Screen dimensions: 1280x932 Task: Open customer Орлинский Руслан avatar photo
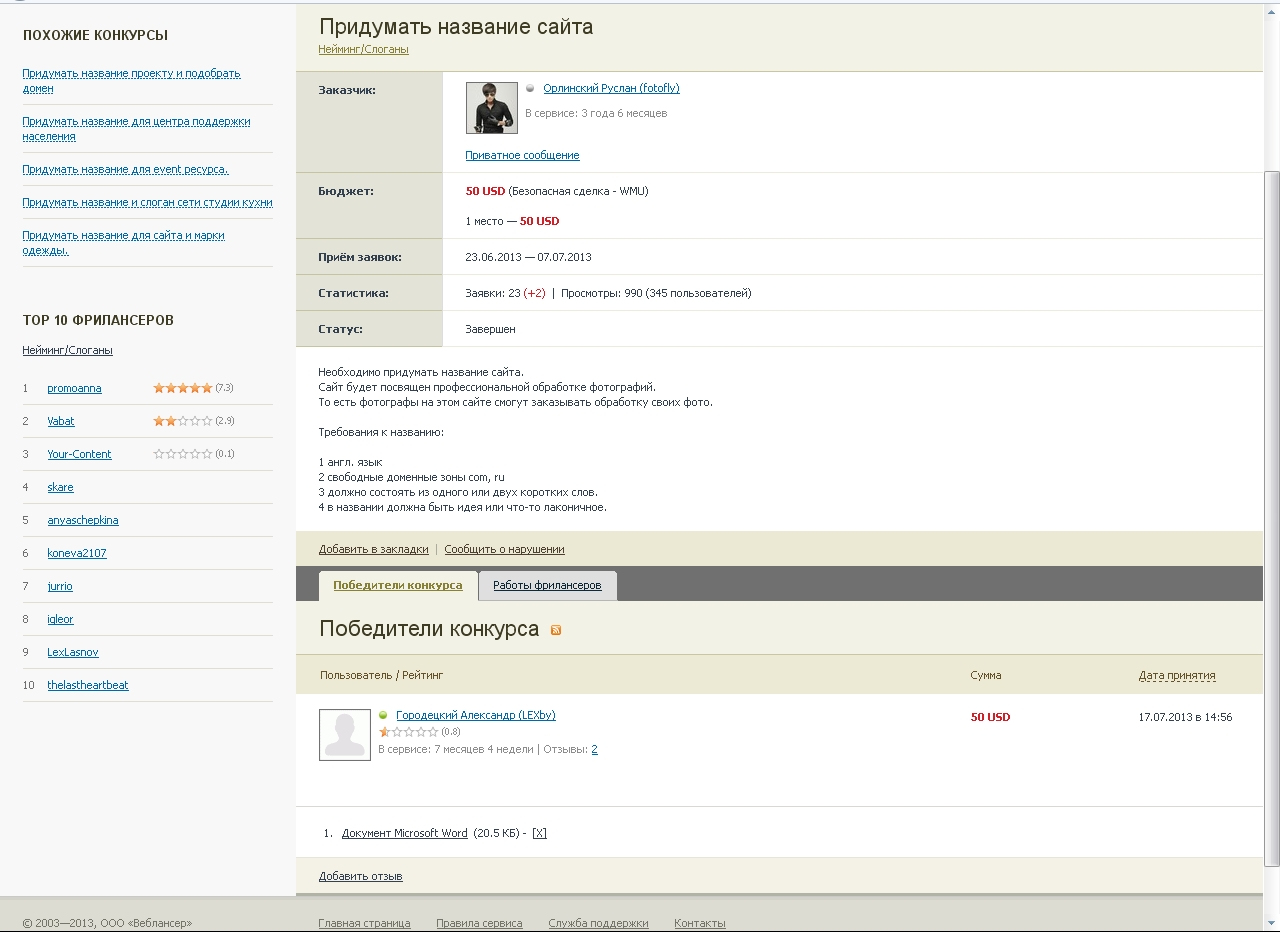492,108
